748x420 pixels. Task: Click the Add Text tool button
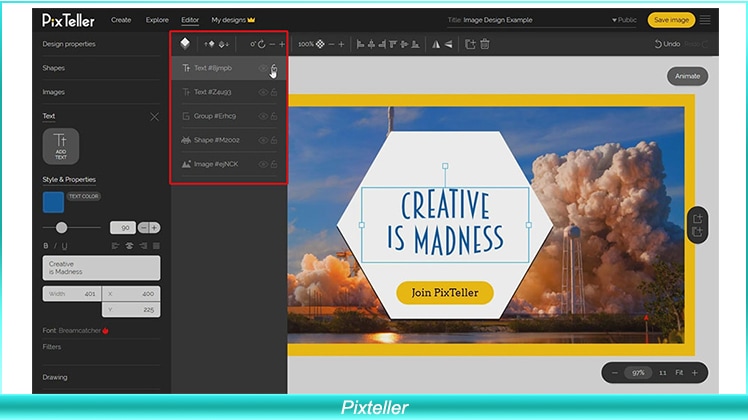click(x=60, y=146)
